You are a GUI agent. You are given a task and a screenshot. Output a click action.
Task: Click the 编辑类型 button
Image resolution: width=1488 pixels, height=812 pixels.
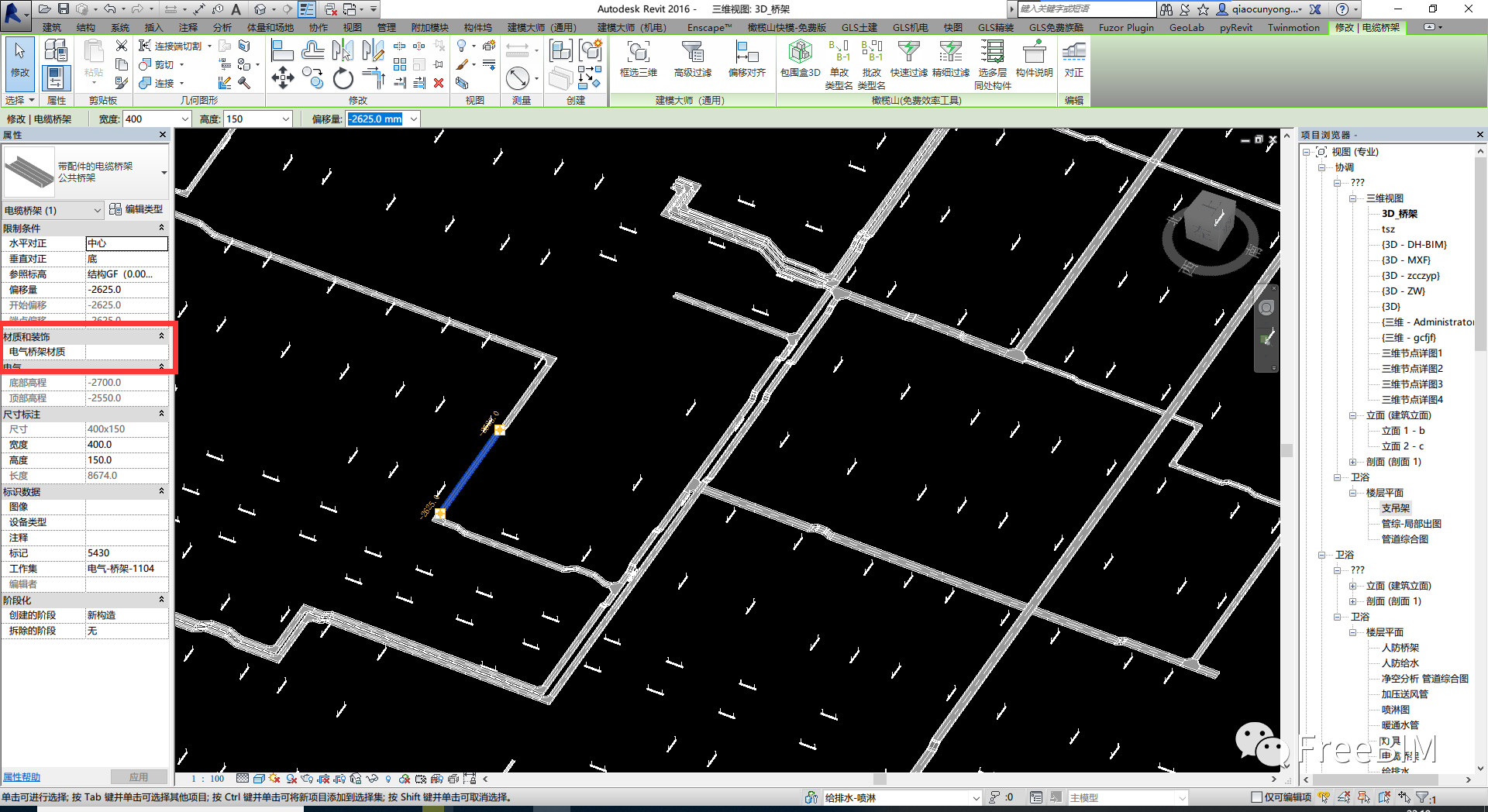point(136,209)
